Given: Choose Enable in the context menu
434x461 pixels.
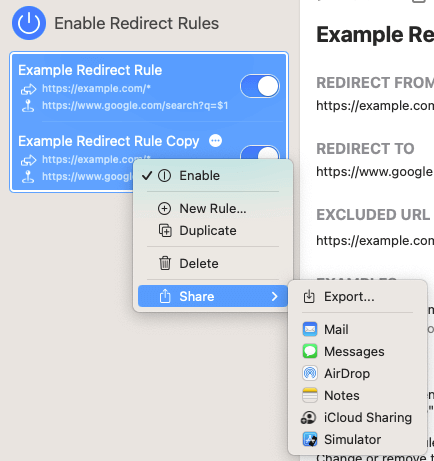Looking at the screenshot, I should click(213, 176).
